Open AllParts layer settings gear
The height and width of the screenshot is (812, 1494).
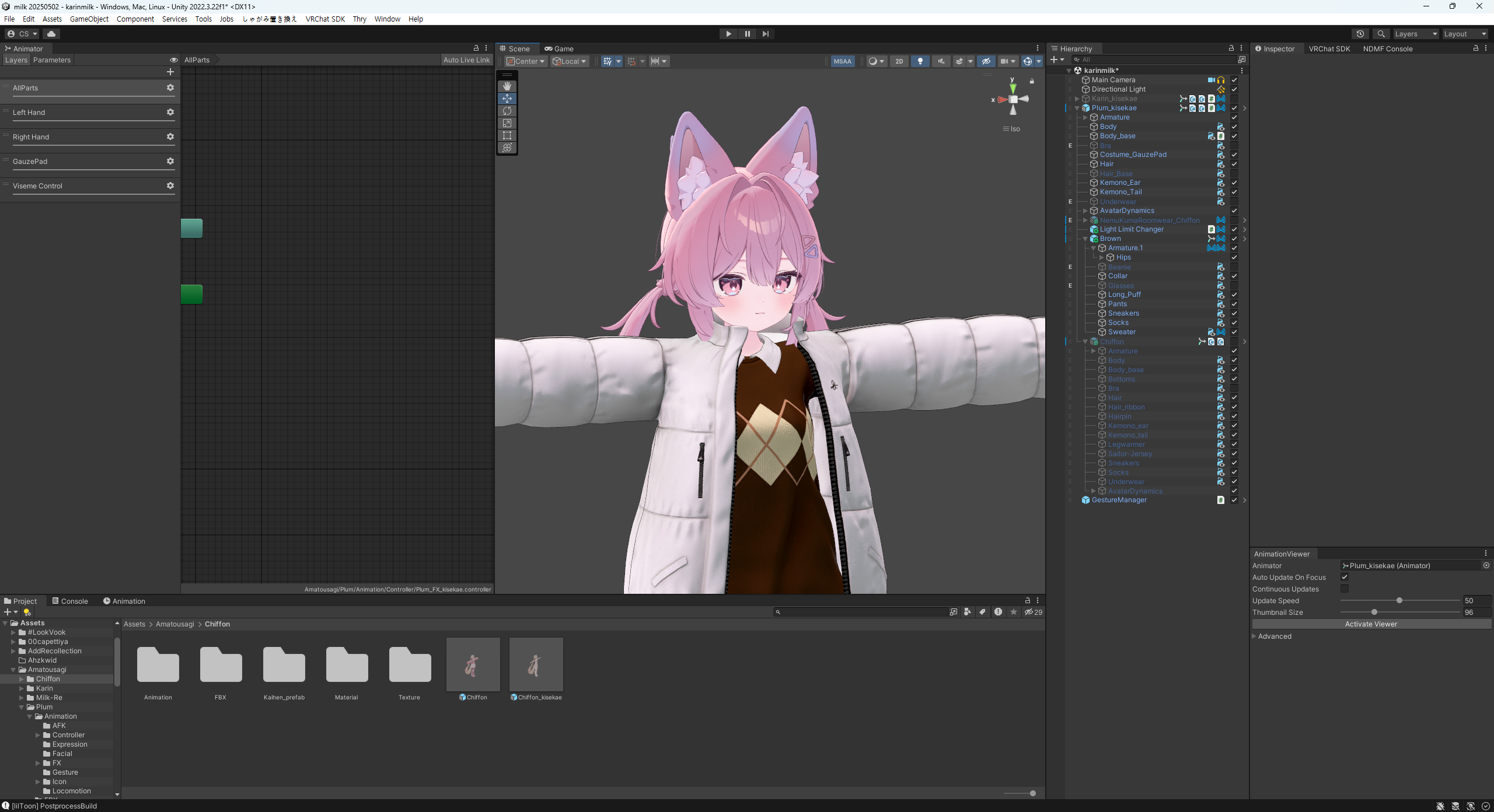[x=170, y=87]
